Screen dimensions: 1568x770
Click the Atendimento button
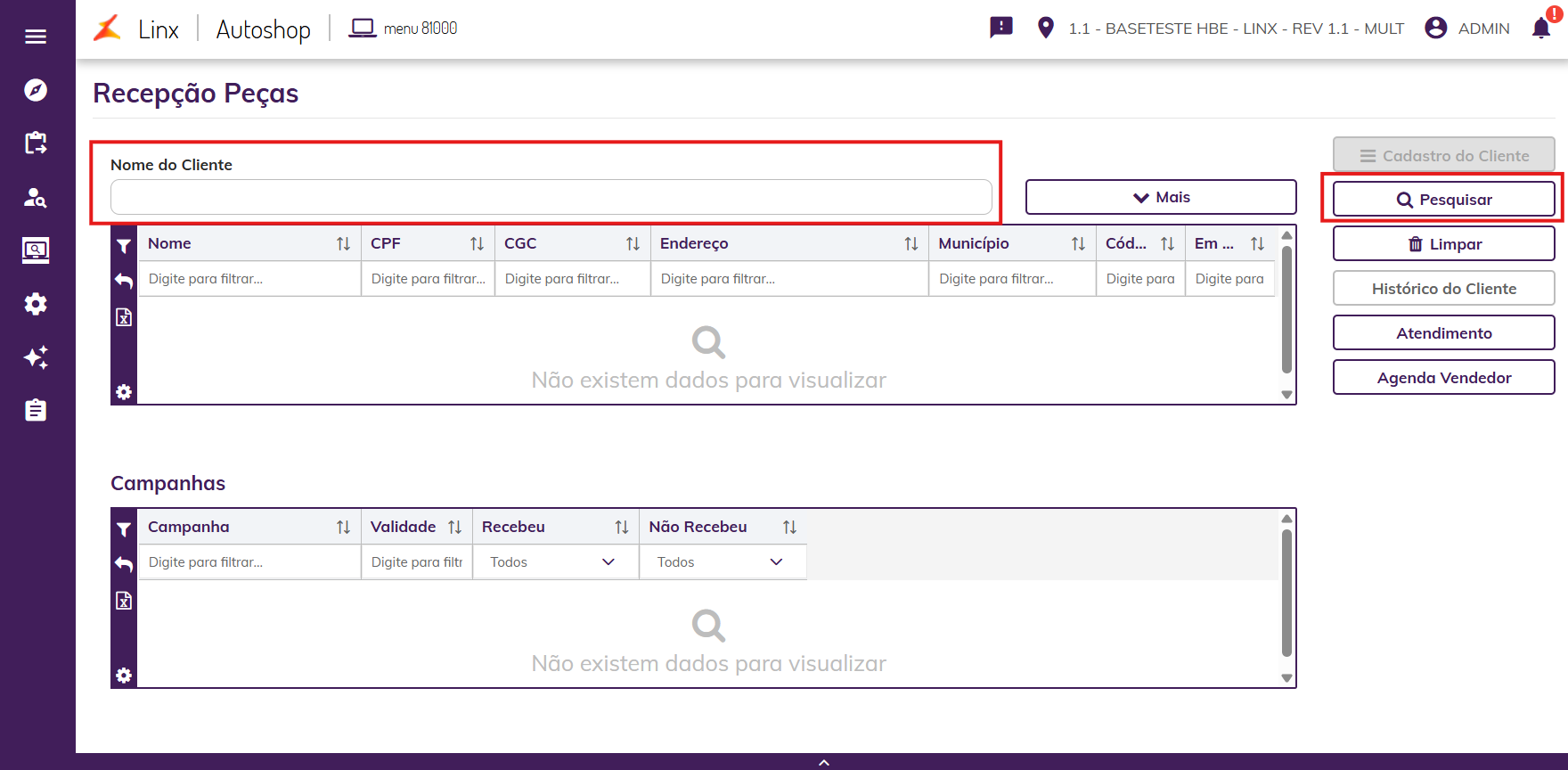click(1444, 332)
